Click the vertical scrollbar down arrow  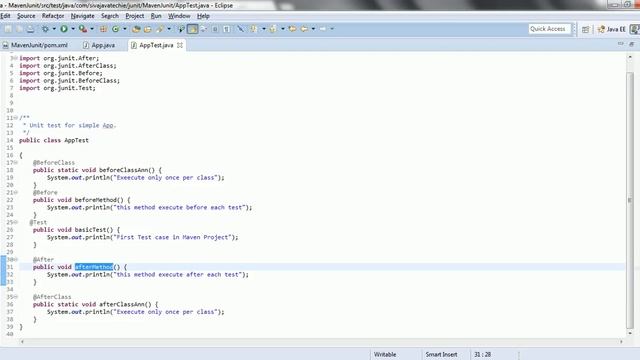(630, 333)
